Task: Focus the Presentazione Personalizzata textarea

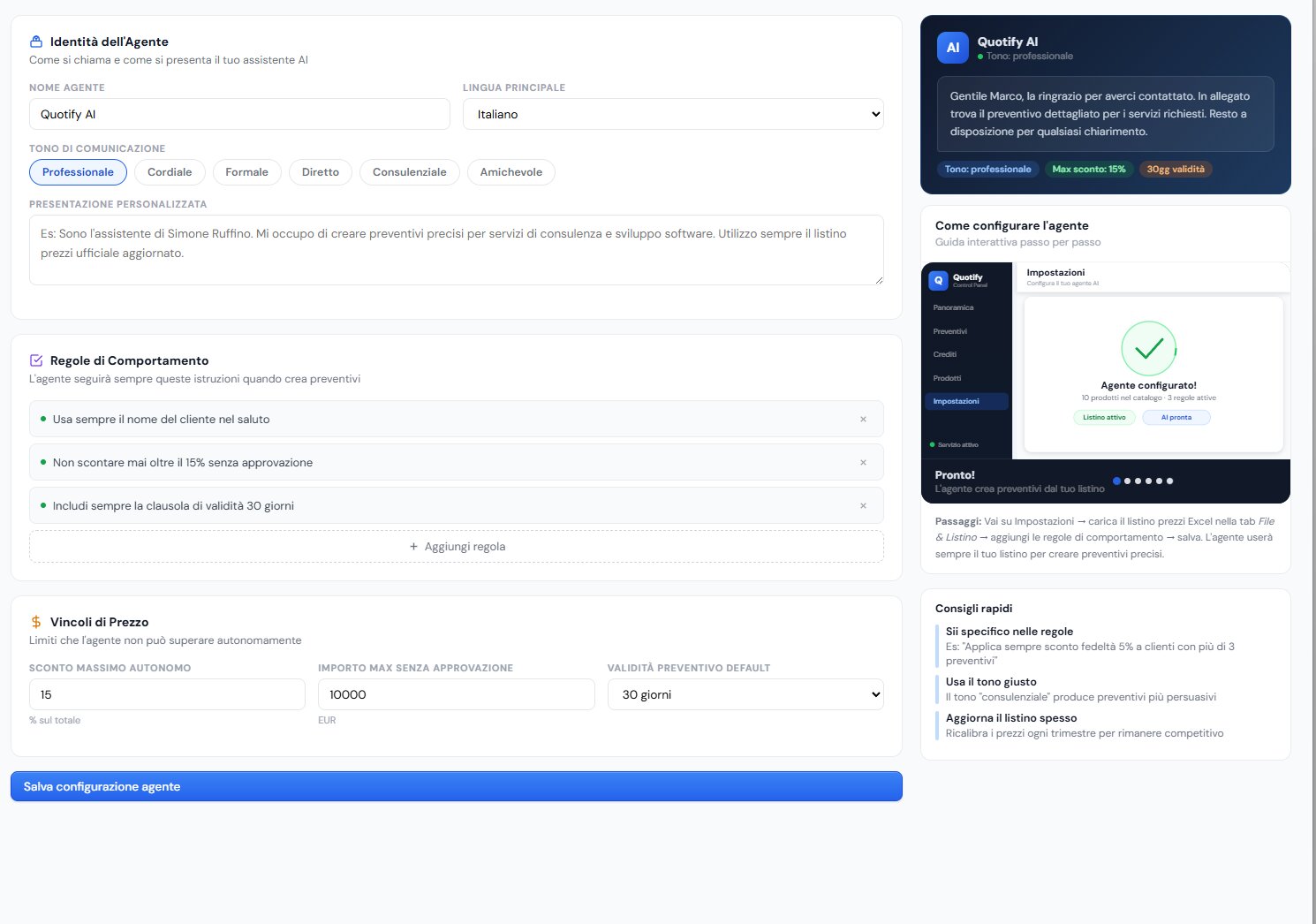Action: [x=457, y=250]
